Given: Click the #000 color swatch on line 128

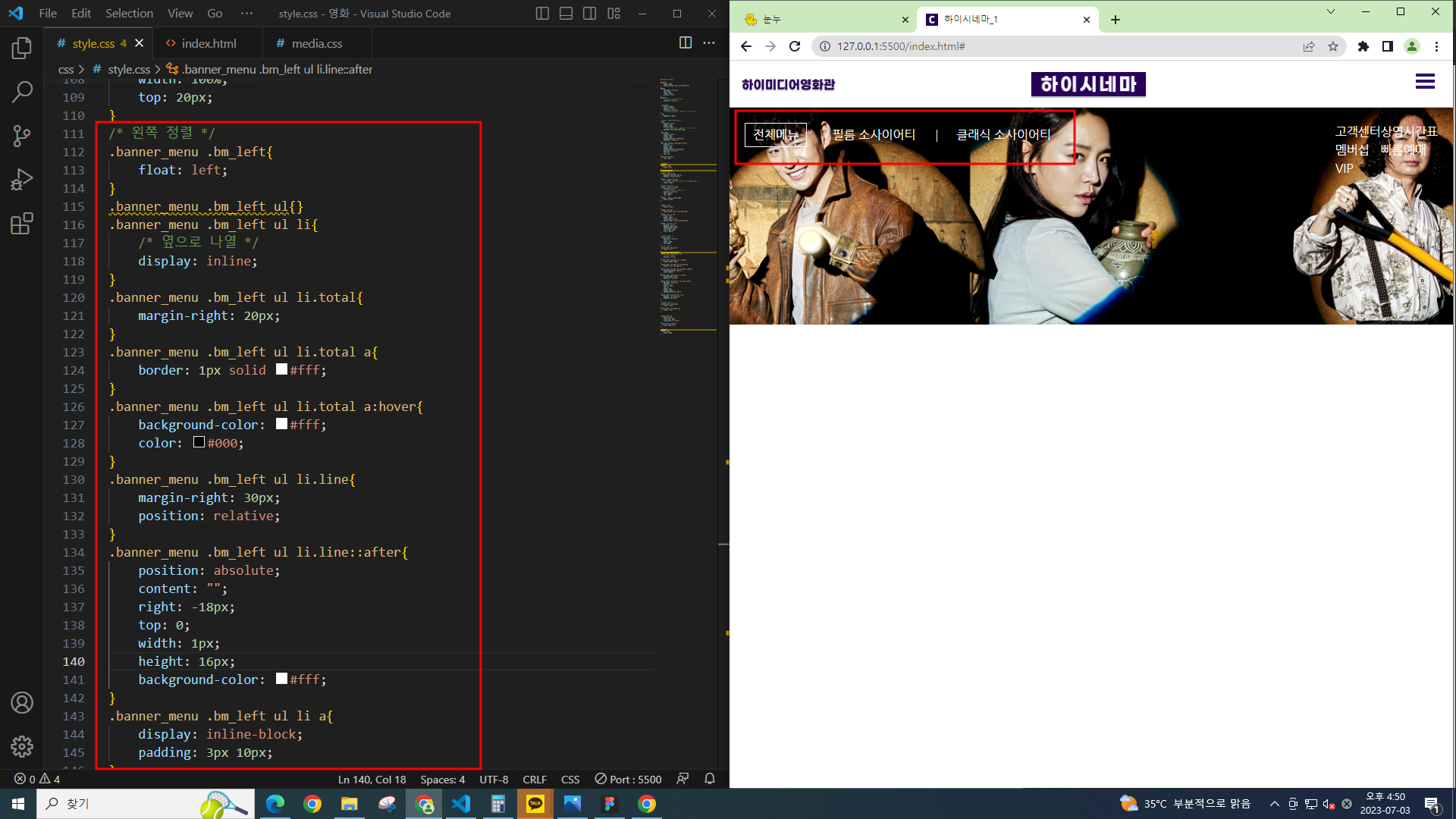Looking at the screenshot, I should click(x=199, y=442).
